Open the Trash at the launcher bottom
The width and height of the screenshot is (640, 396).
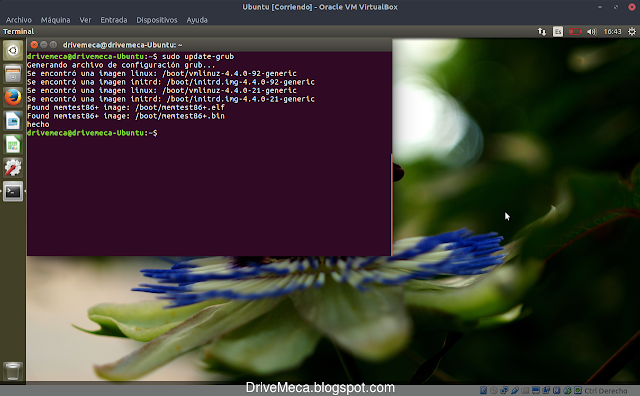[13, 371]
